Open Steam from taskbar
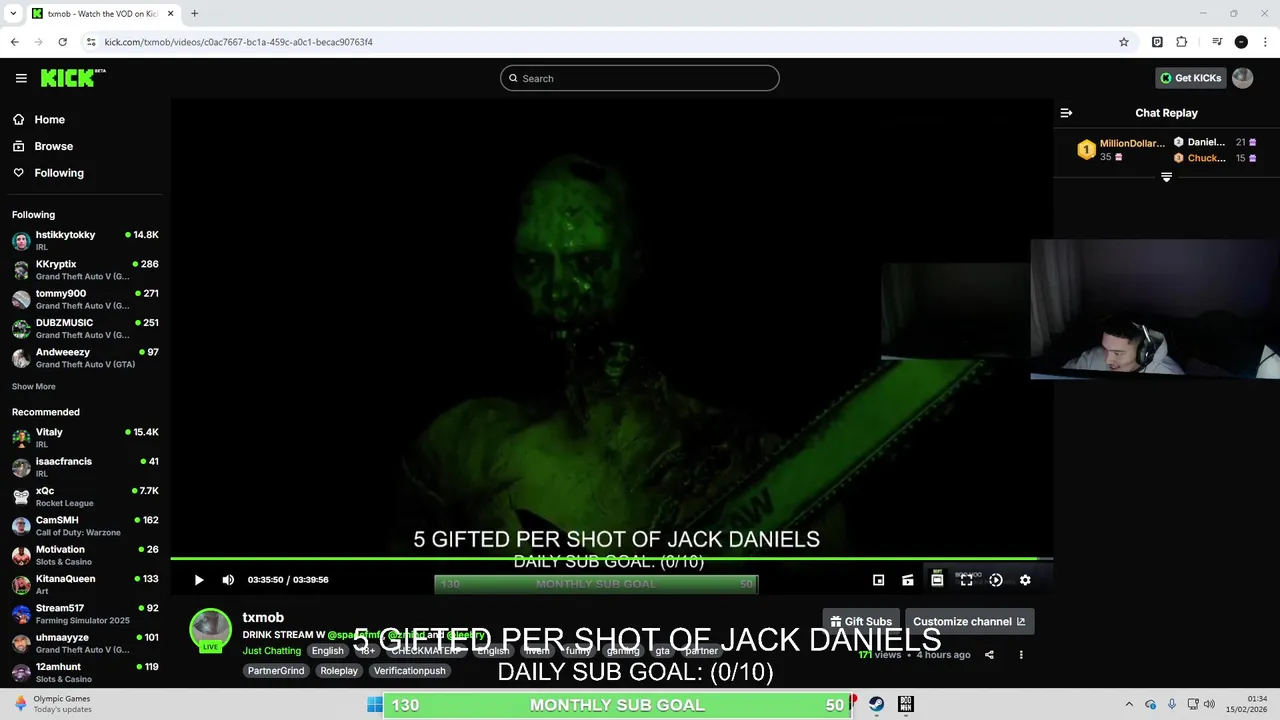1280x720 pixels. [876, 704]
